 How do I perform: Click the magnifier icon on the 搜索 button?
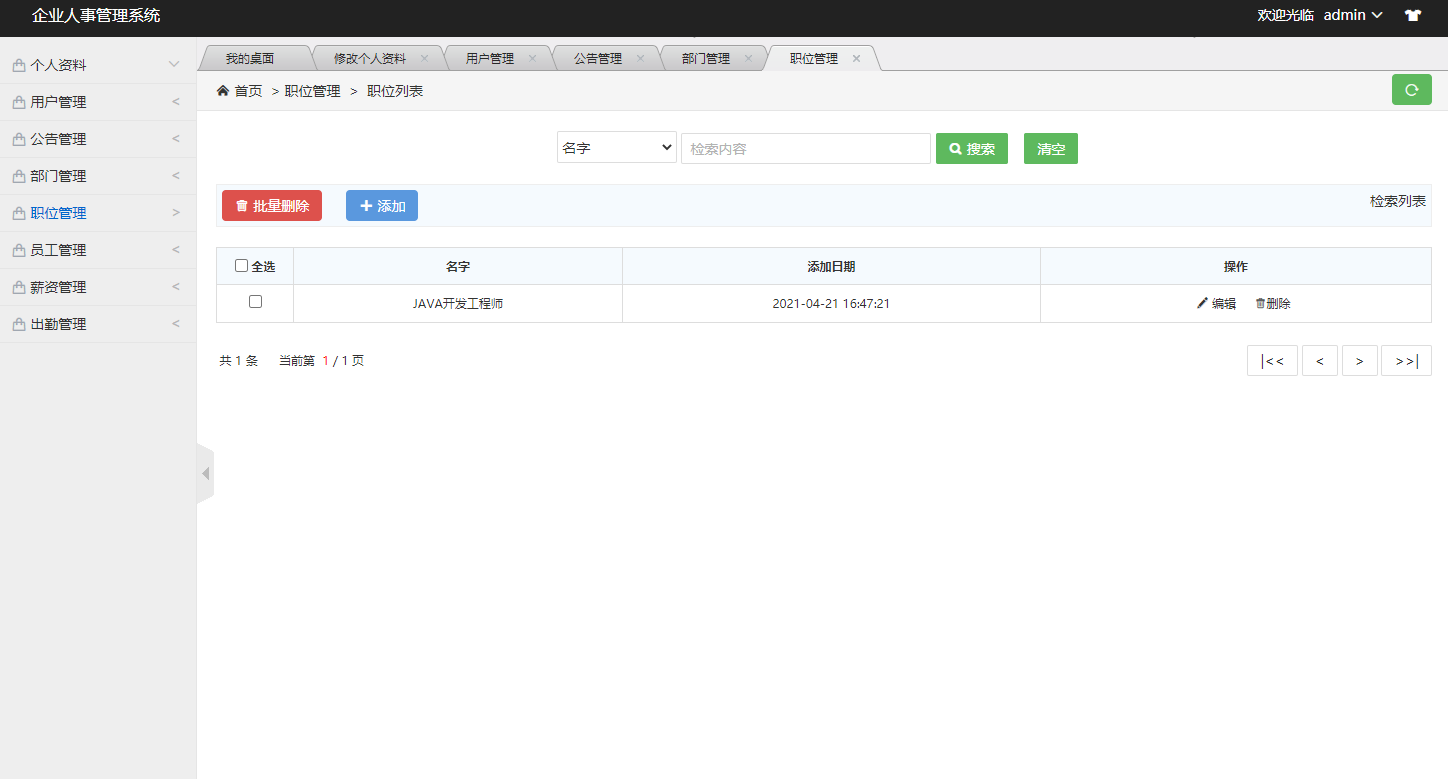point(954,148)
